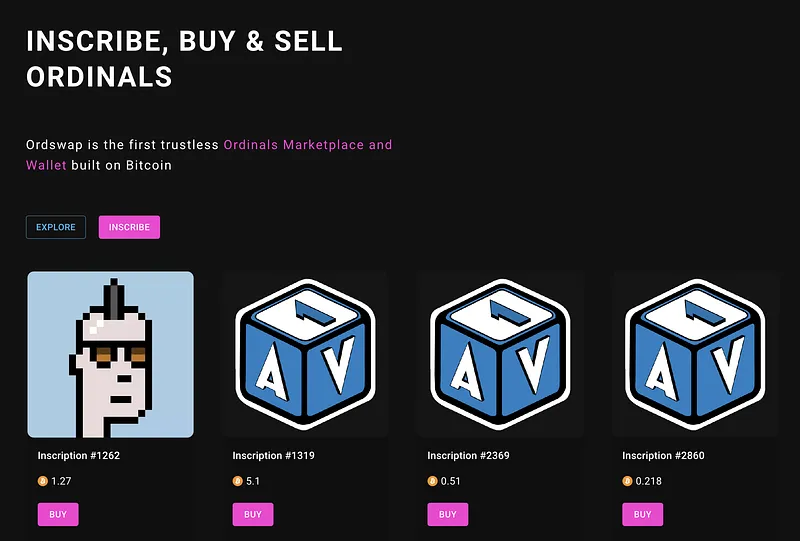This screenshot has height=541, width=800.
Task: Click the Inscription #1319 title text
Action: click(273, 456)
